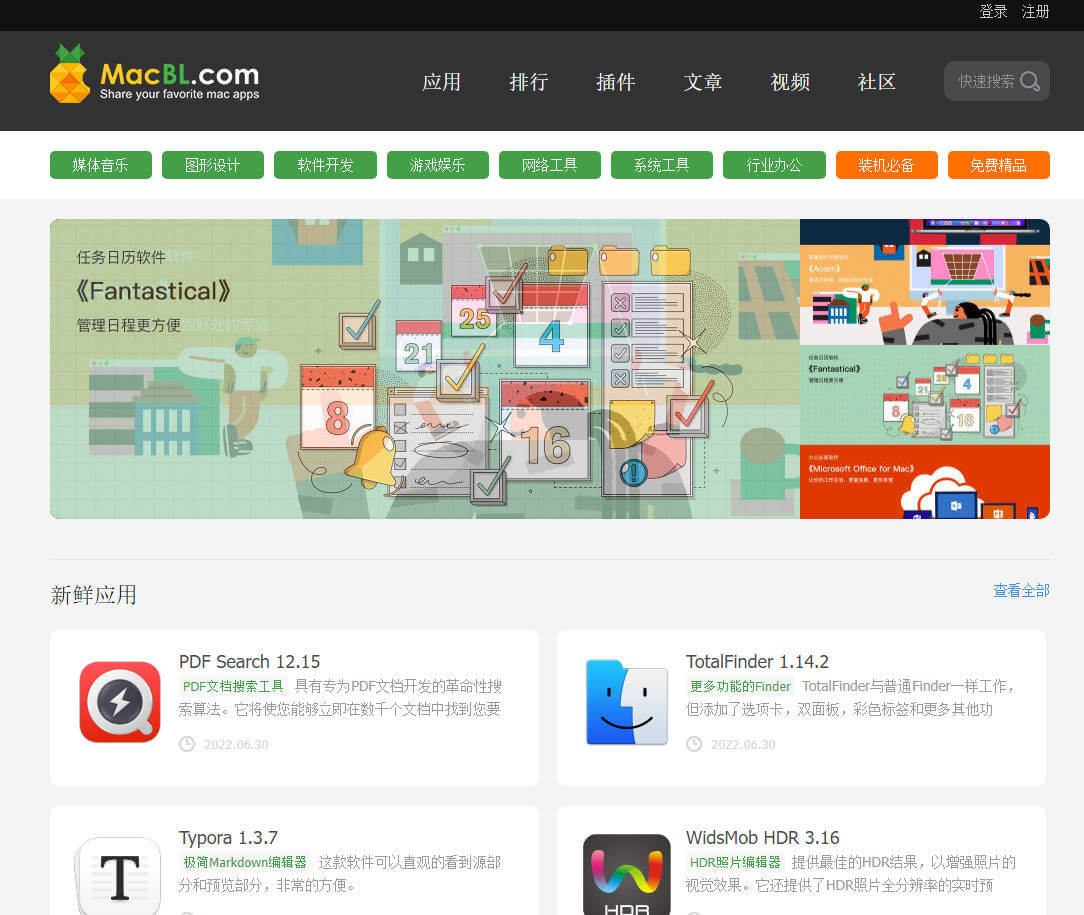
Task: Click the 更多功能的Finder tag
Action: pyautogui.click(x=740, y=686)
